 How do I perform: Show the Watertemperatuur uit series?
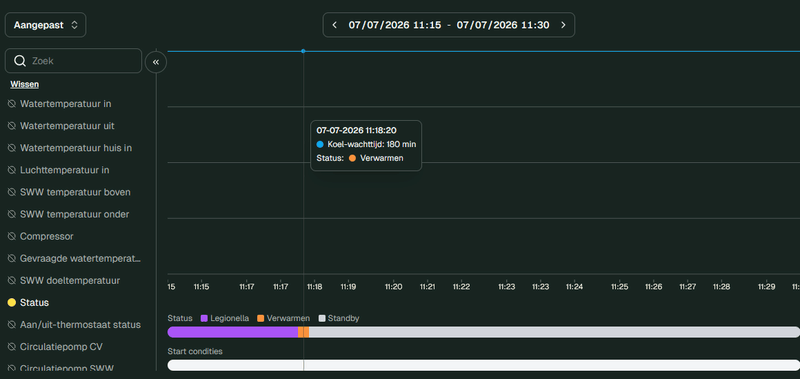(62, 125)
